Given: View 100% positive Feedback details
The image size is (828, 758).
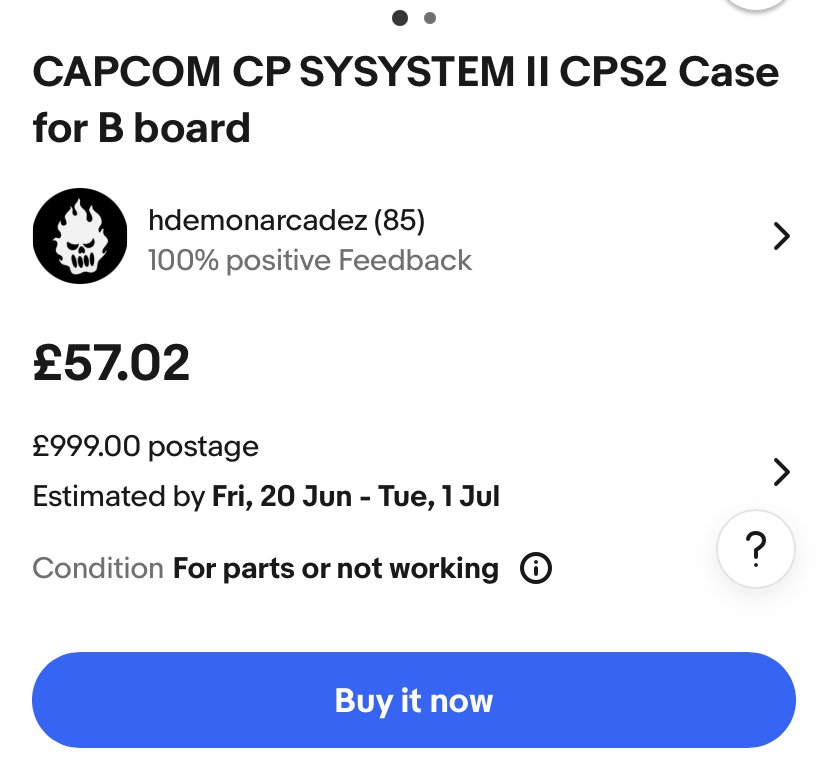Looking at the screenshot, I should pos(310,260).
